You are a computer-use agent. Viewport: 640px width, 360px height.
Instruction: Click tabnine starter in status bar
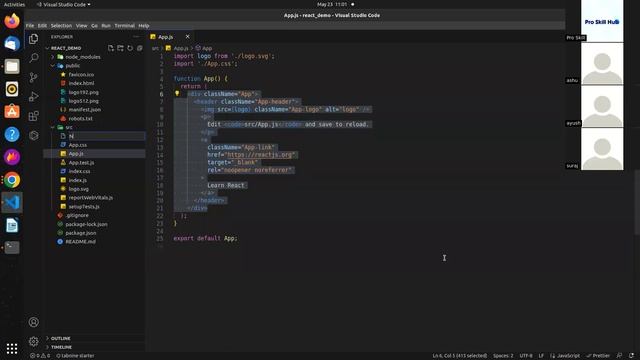point(75,356)
